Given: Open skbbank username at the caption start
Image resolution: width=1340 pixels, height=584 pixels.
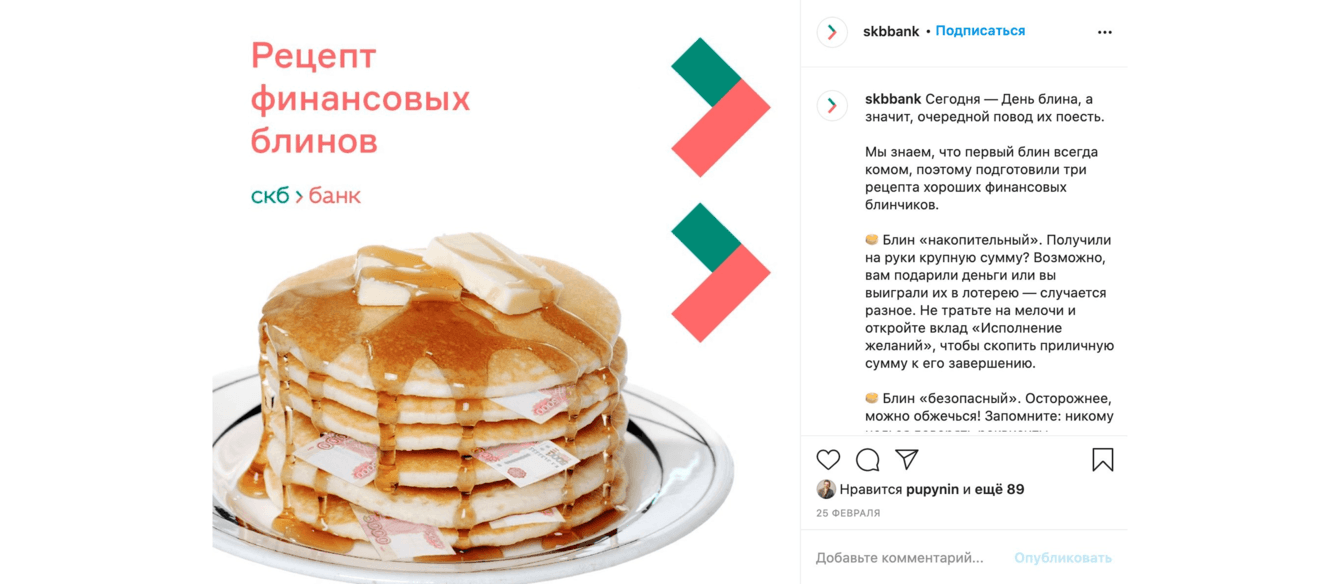Looking at the screenshot, I should (893, 99).
